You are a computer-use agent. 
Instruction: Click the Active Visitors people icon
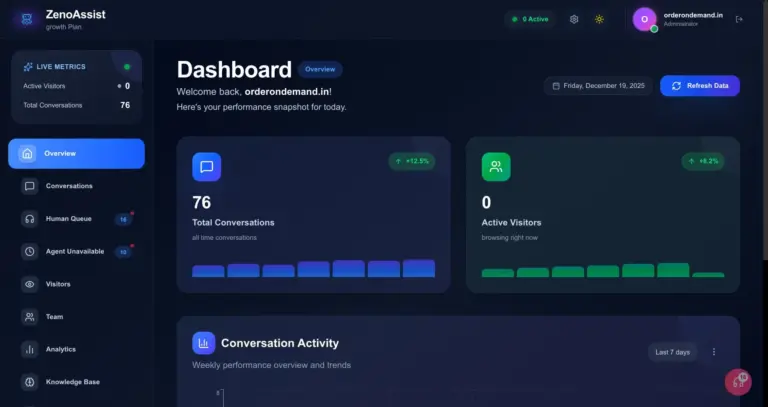click(496, 167)
